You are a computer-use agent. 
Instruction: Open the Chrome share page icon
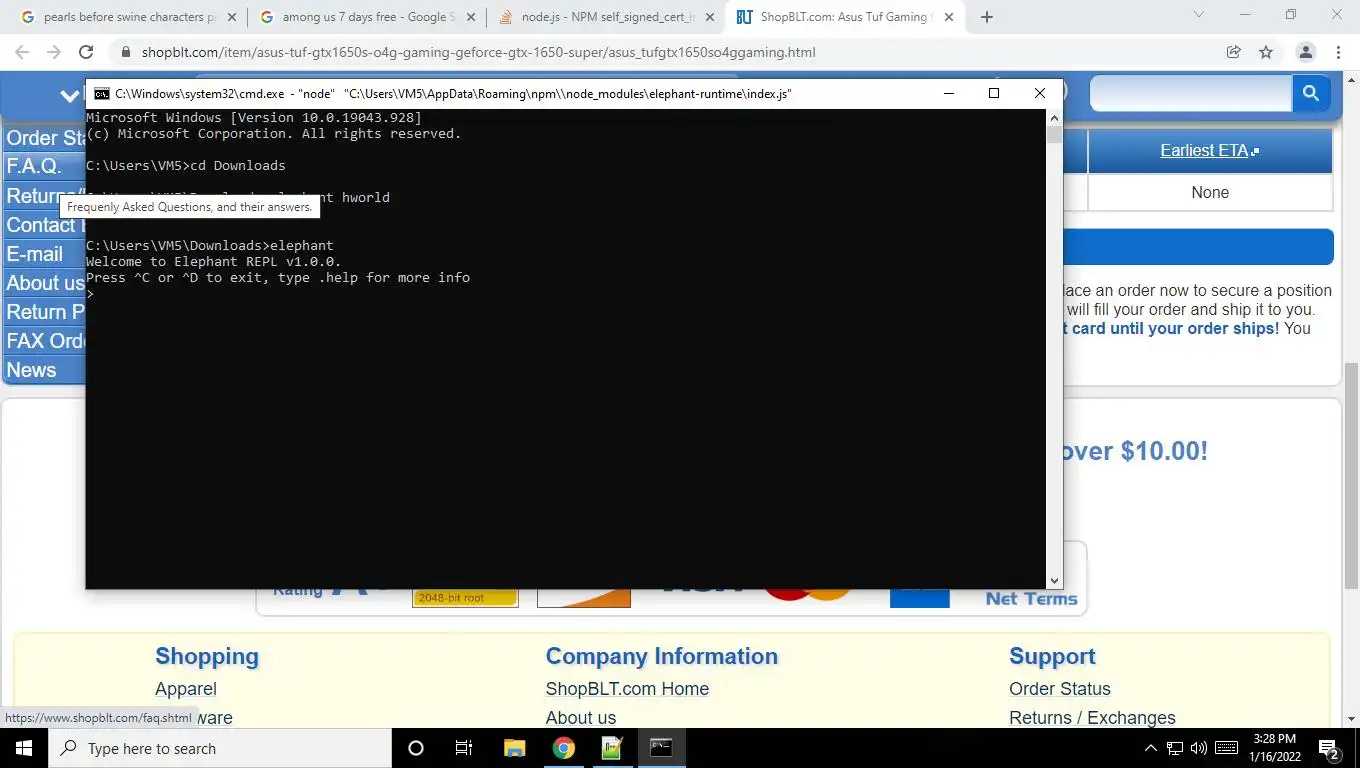[x=1234, y=52]
